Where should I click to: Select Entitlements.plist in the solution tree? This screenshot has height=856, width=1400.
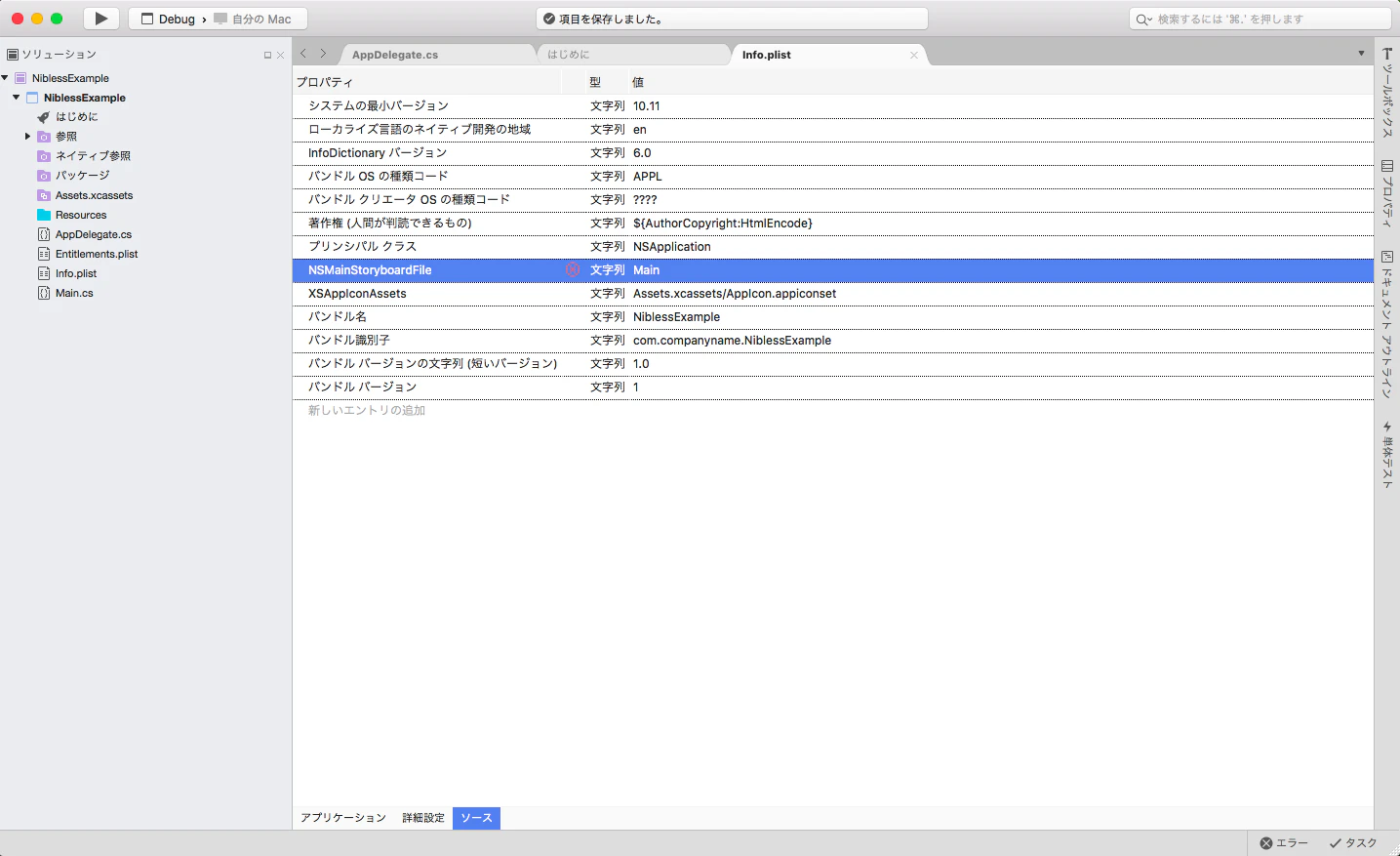click(x=97, y=254)
